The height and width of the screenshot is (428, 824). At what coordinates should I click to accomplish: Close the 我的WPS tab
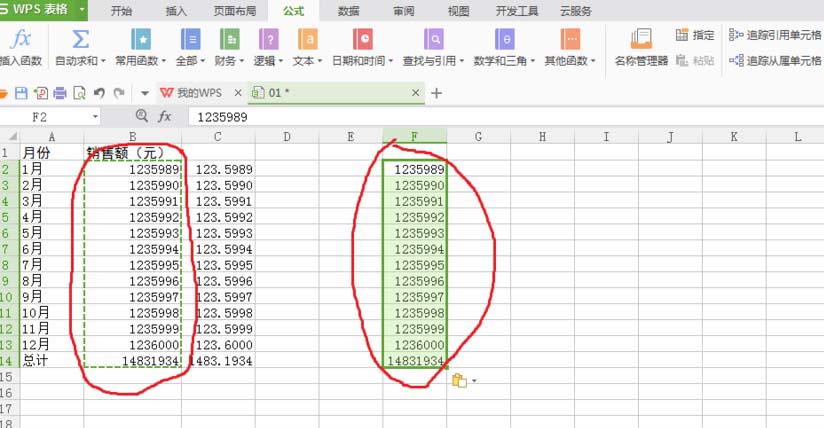(238, 93)
